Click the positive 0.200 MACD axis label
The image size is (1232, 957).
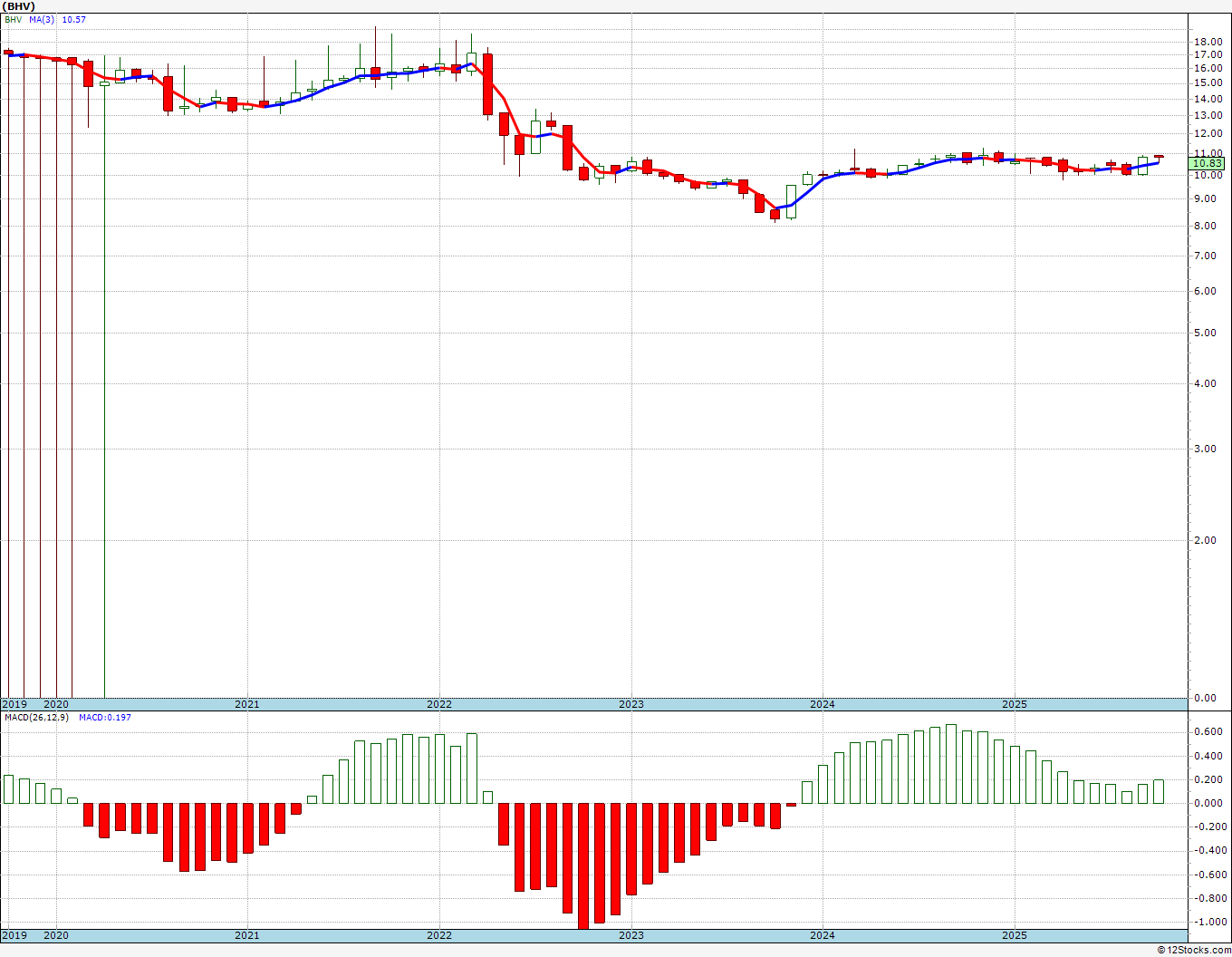point(1207,779)
